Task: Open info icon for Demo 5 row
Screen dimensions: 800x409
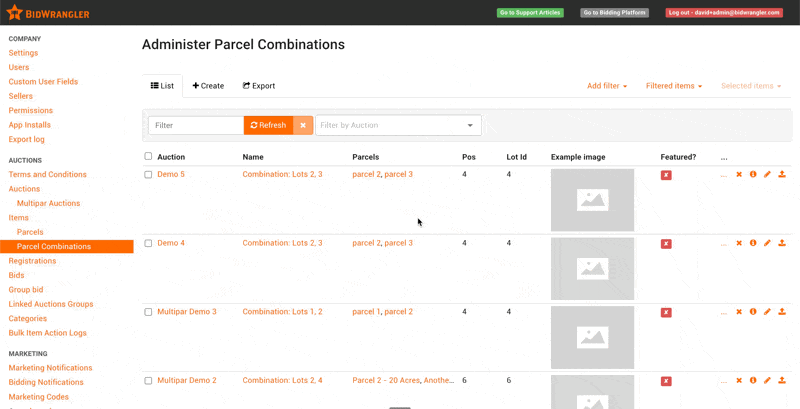Action: pos(753,174)
